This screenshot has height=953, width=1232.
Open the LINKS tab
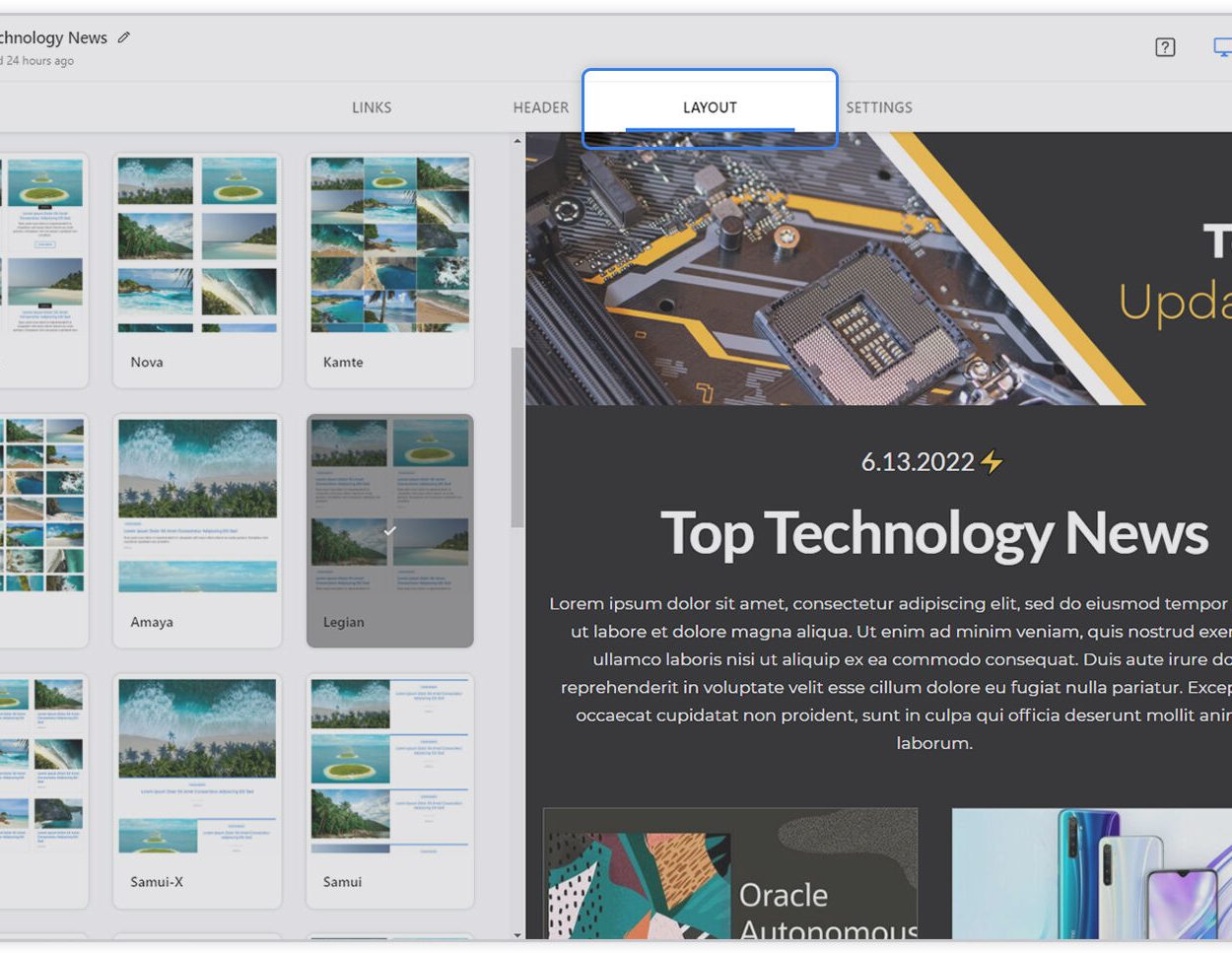pos(372,107)
